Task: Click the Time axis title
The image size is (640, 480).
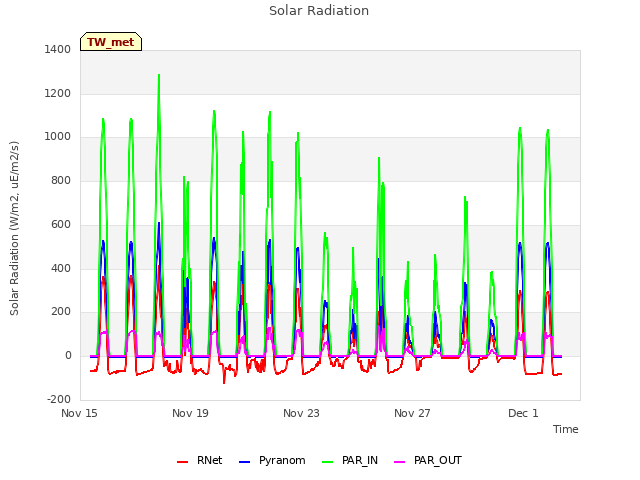Action: (566, 429)
